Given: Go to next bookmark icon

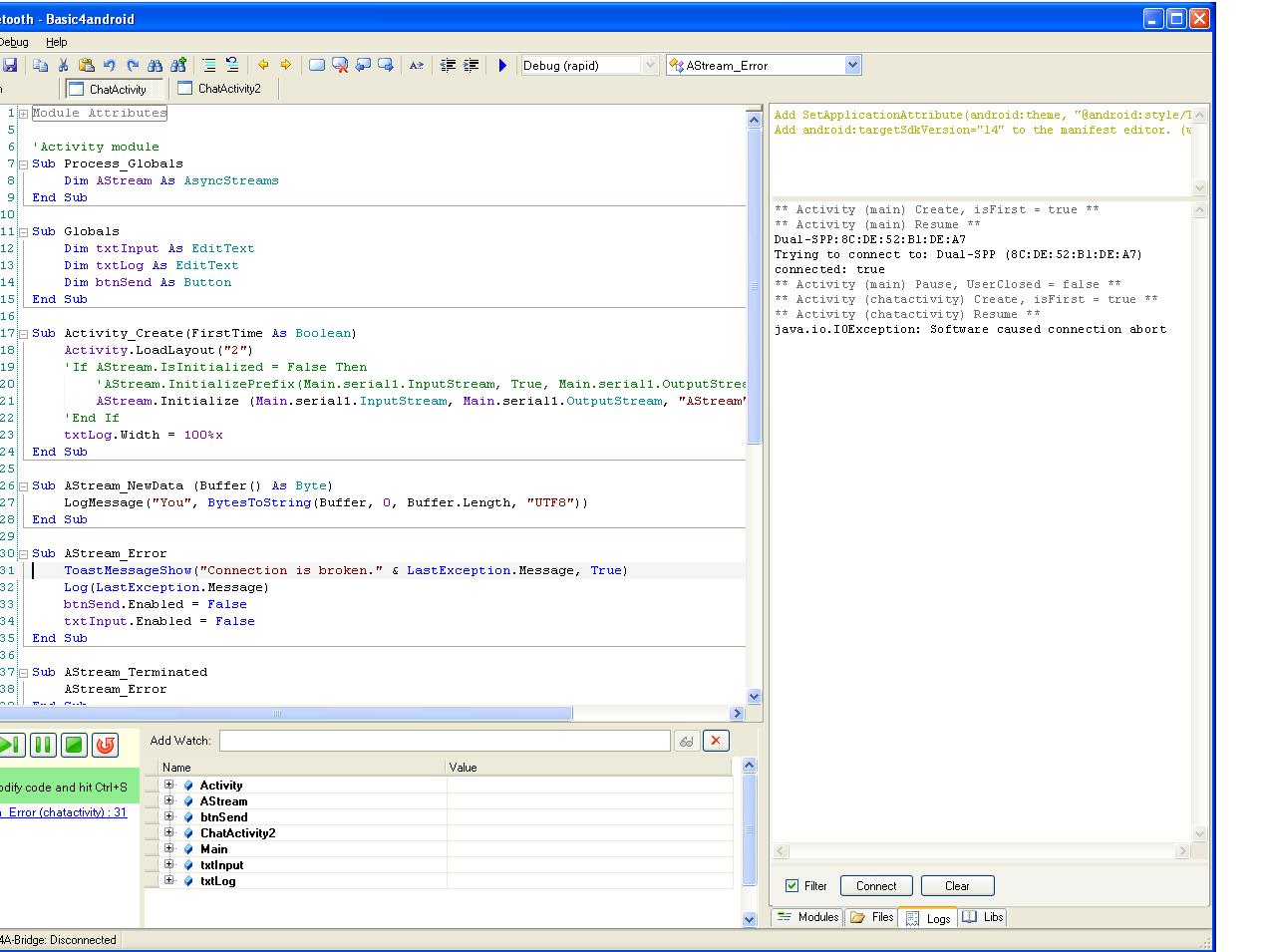Looking at the screenshot, I should (x=386, y=65).
